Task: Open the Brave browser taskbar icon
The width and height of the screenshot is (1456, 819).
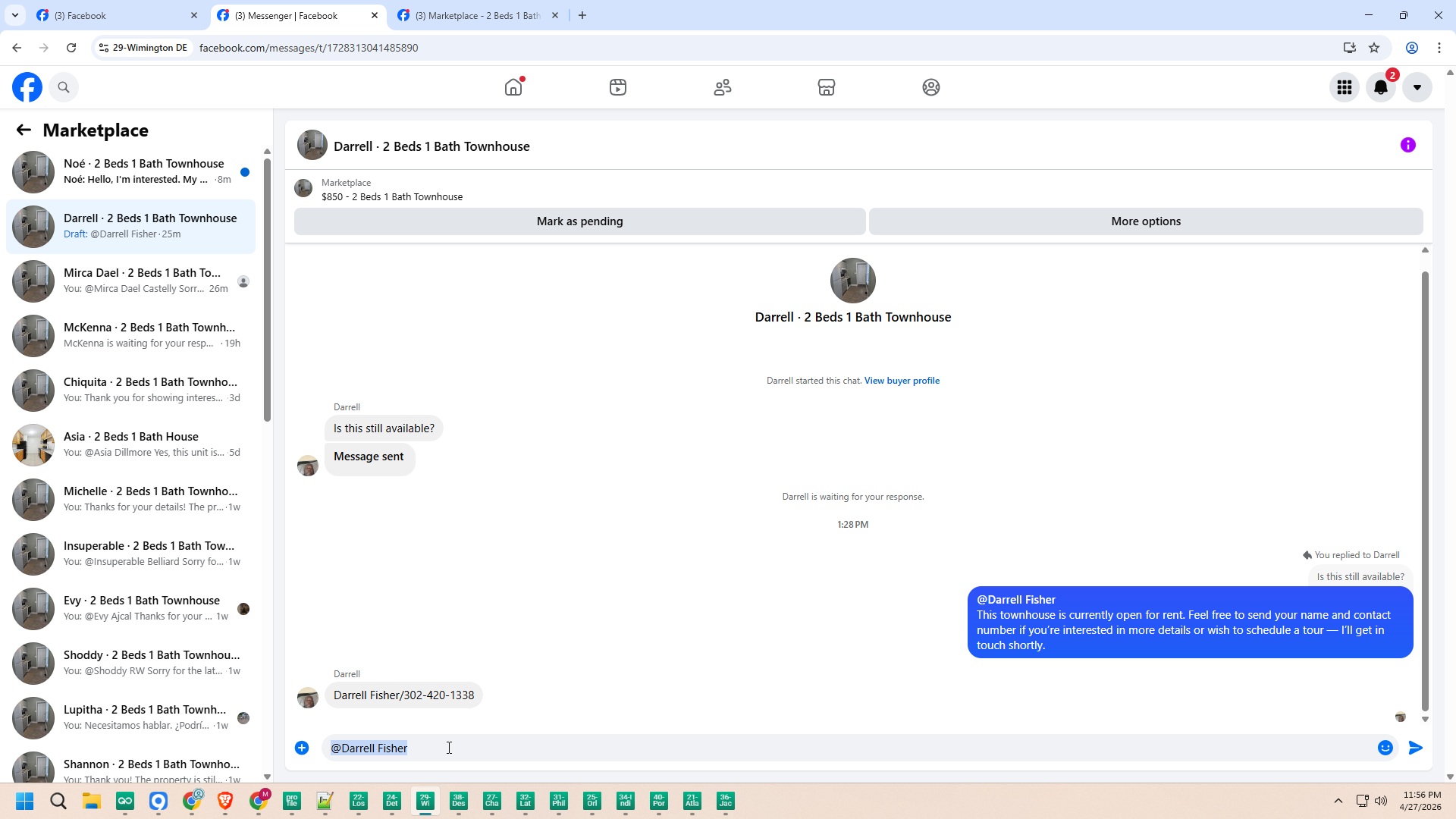Action: [x=225, y=801]
